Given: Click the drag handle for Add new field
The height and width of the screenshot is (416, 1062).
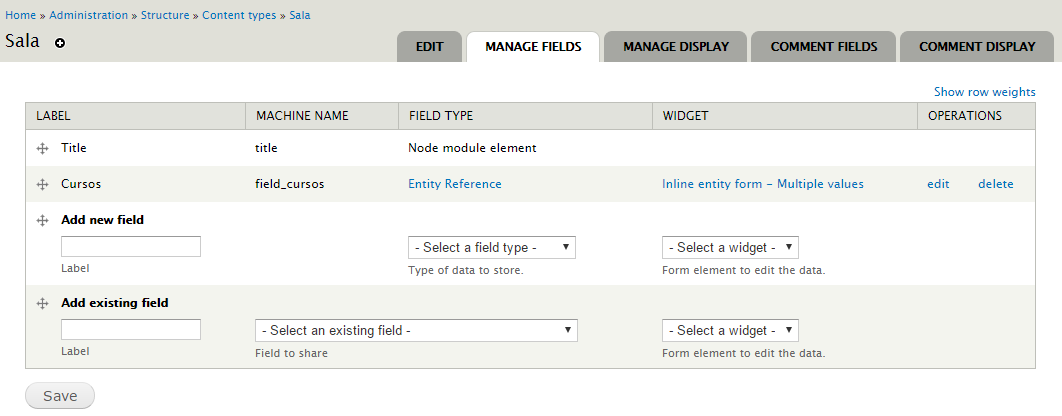Looking at the screenshot, I should 43,220.
